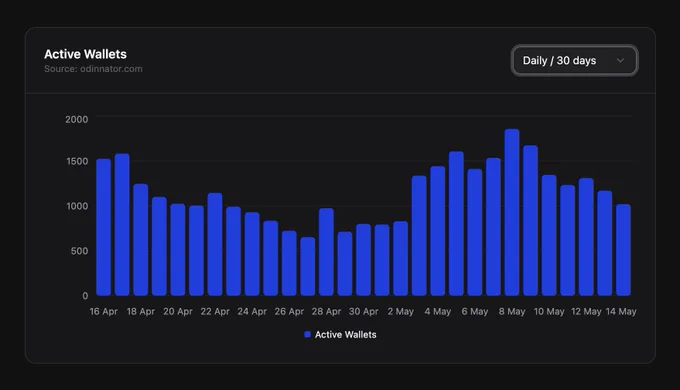Click the 4 May axis label
Image resolution: width=680 pixels, height=390 pixels.
438,311
